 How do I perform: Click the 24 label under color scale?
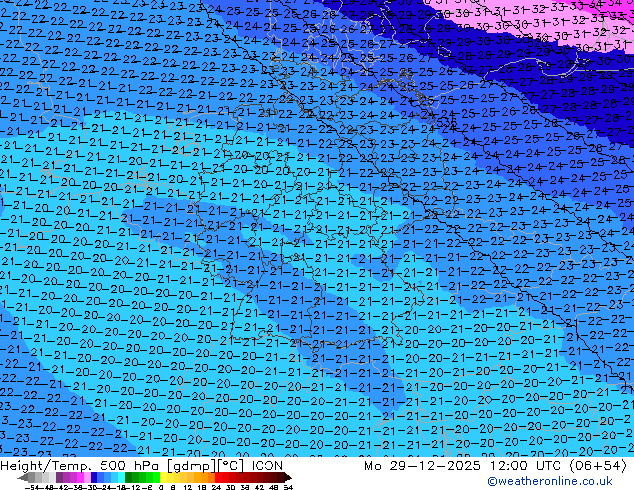pos(216,488)
